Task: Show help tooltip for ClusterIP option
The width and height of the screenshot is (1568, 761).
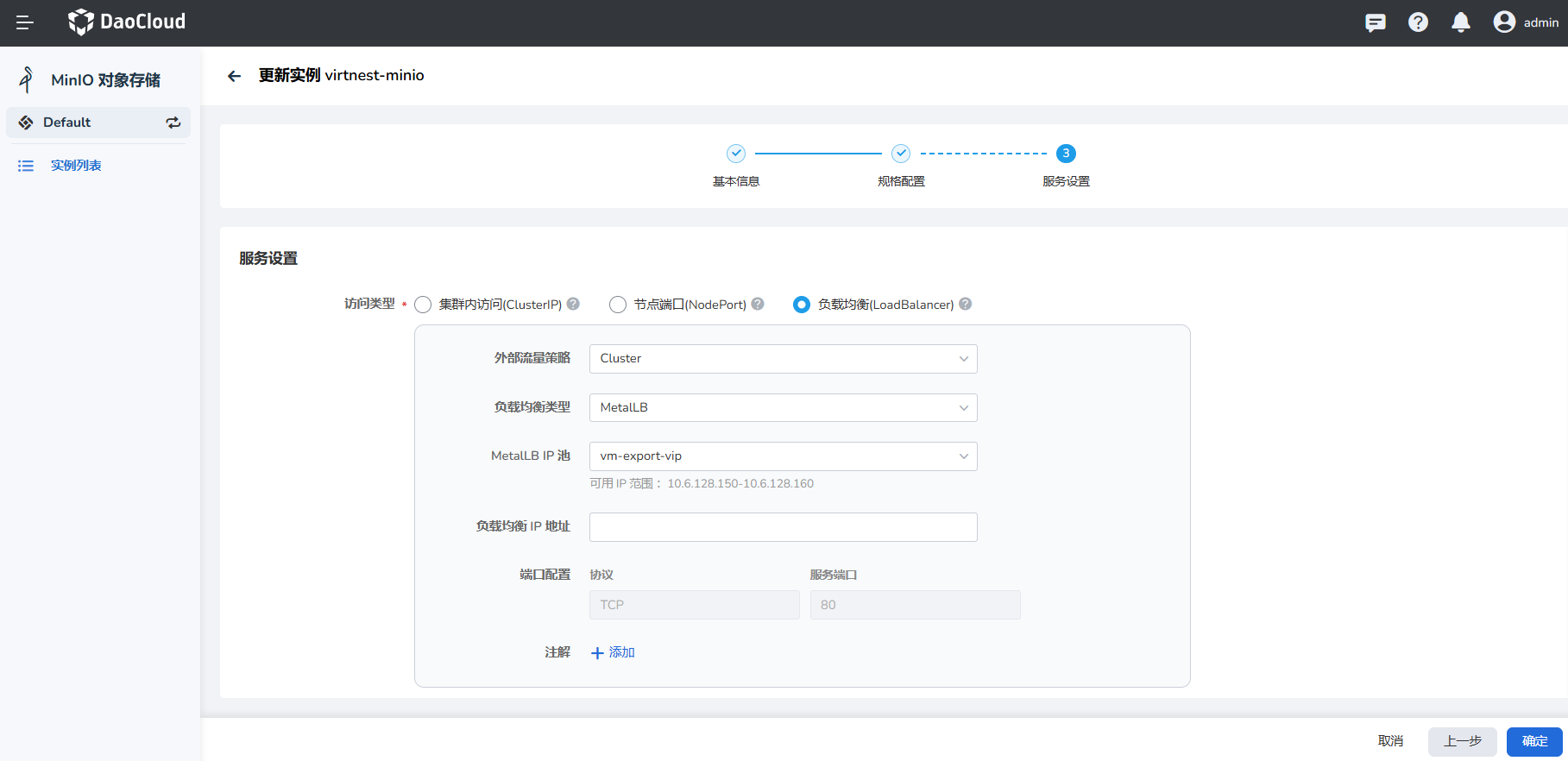Action: 573,304
